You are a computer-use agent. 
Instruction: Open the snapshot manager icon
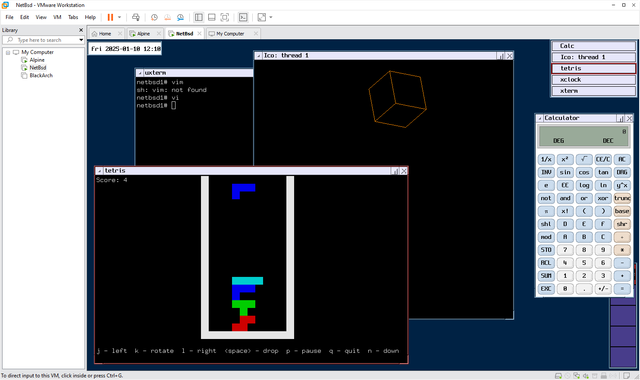pyautogui.click(x=180, y=17)
